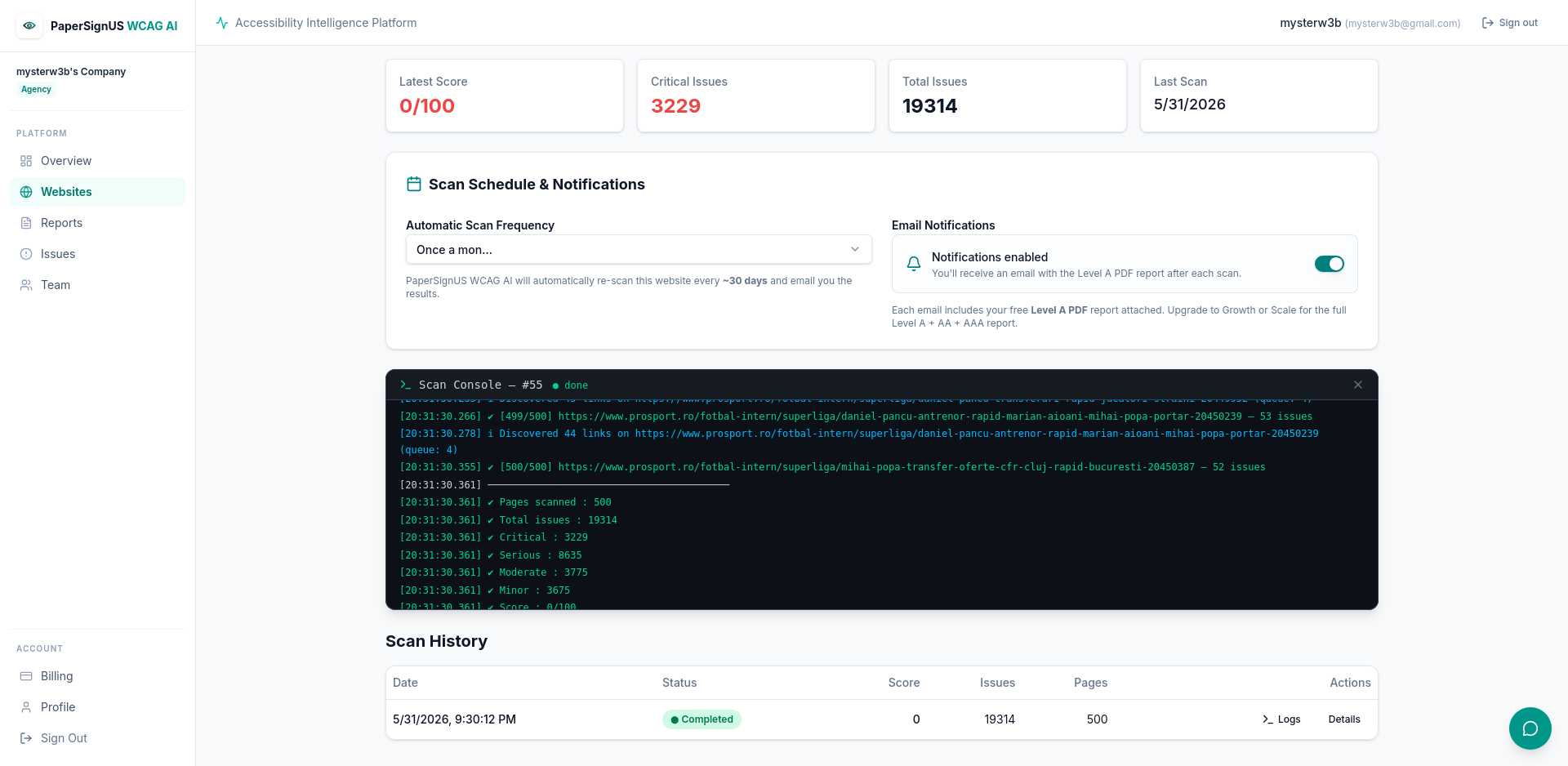Click the 'Pages scanned : 500' console line

tap(505, 502)
